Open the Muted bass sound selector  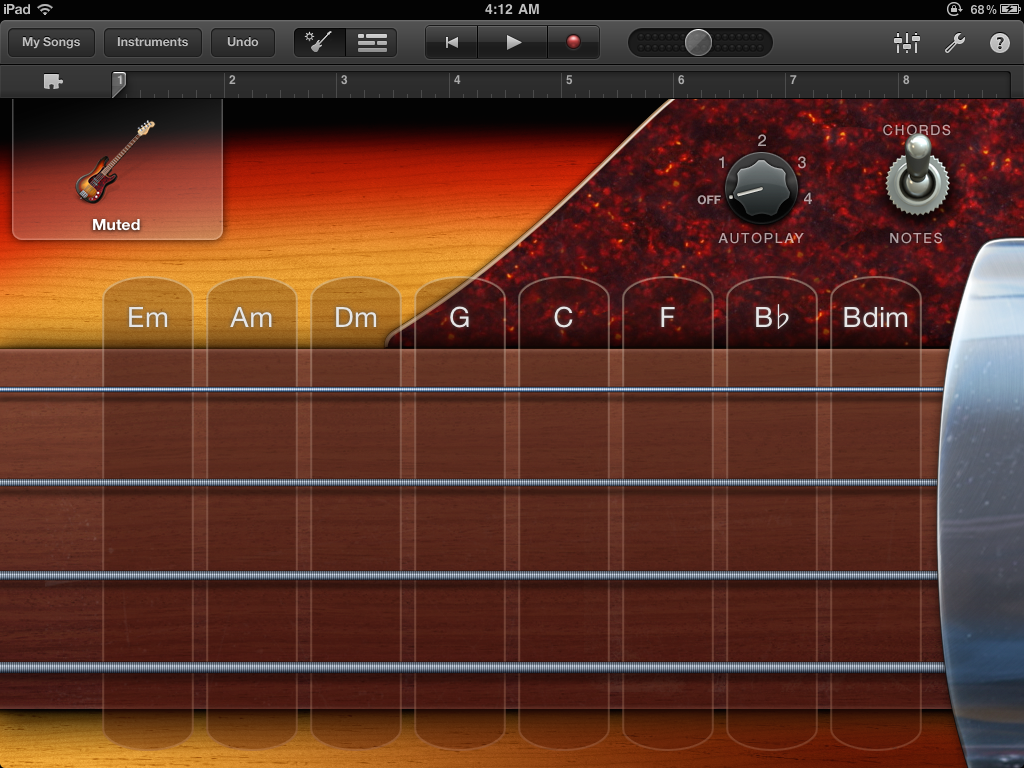coord(118,170)
